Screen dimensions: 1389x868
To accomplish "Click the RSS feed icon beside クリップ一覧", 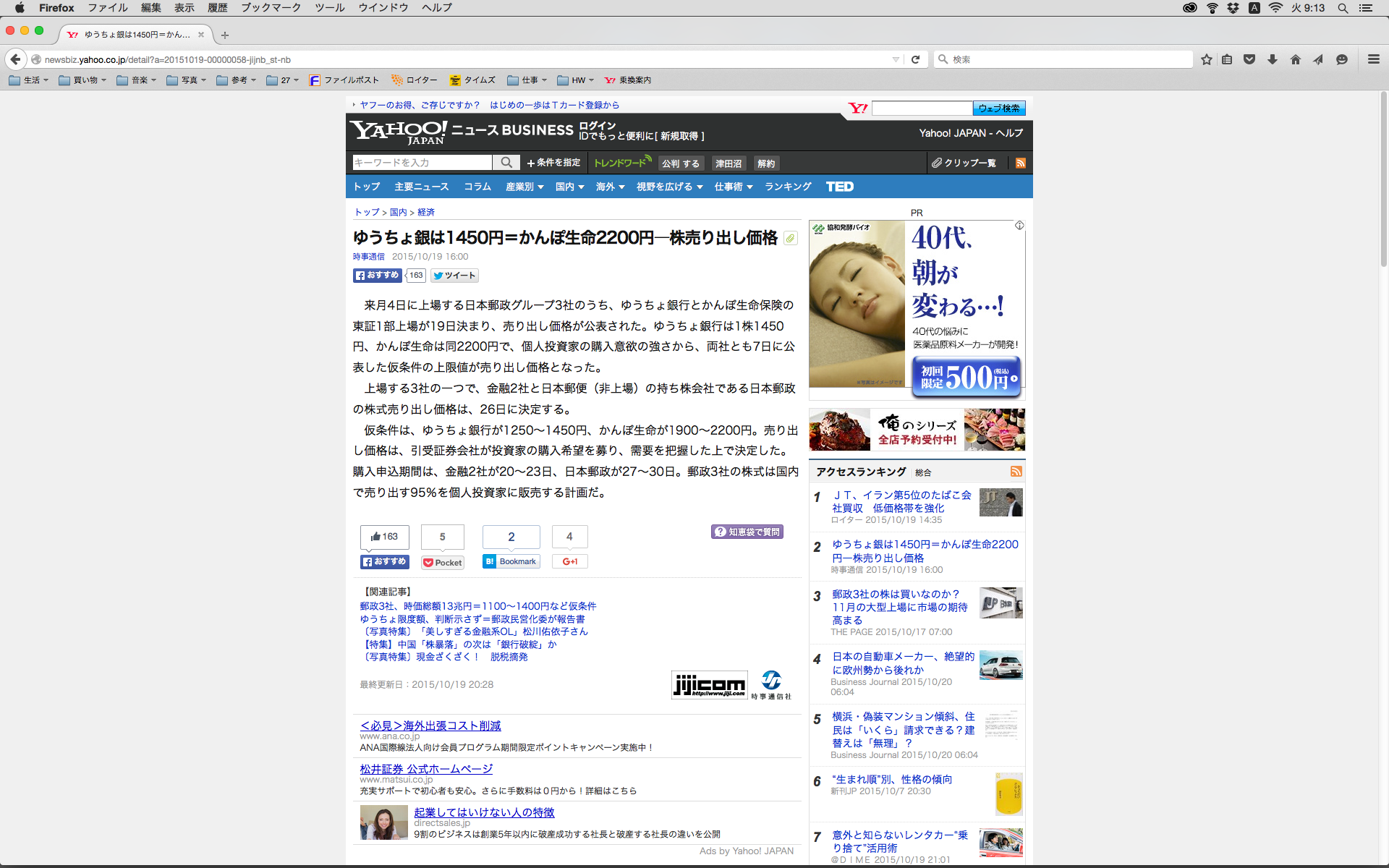I will 1020,163.
